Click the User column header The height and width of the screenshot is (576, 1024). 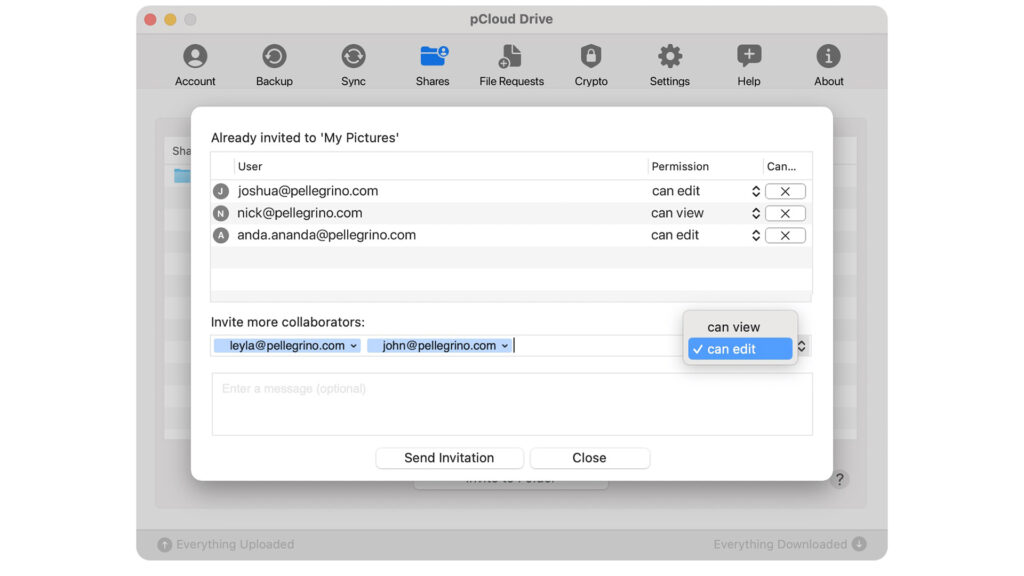pyautogui.click(x=250, y=167)
